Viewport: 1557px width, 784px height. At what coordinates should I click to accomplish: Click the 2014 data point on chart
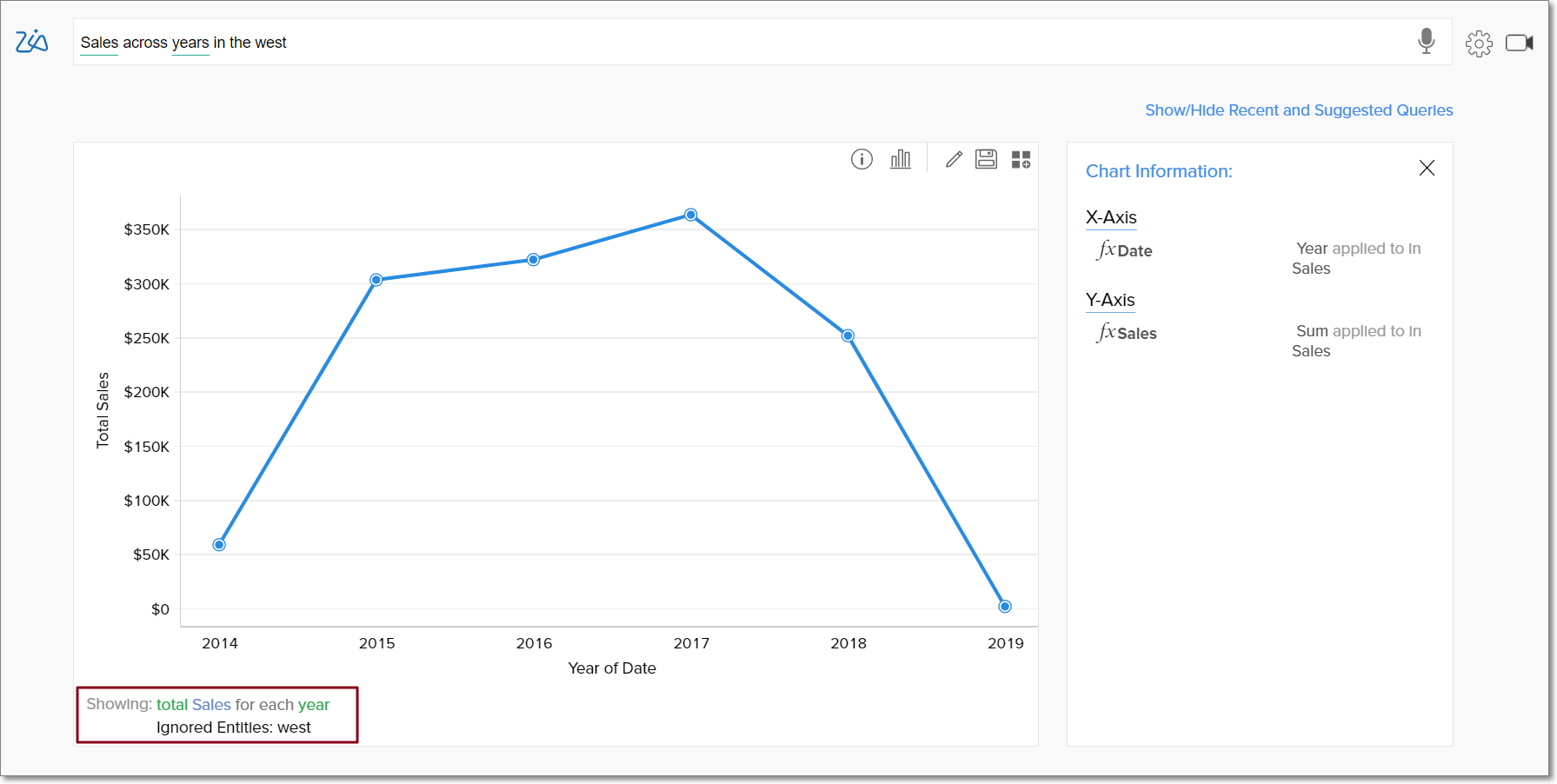point(219,545)
